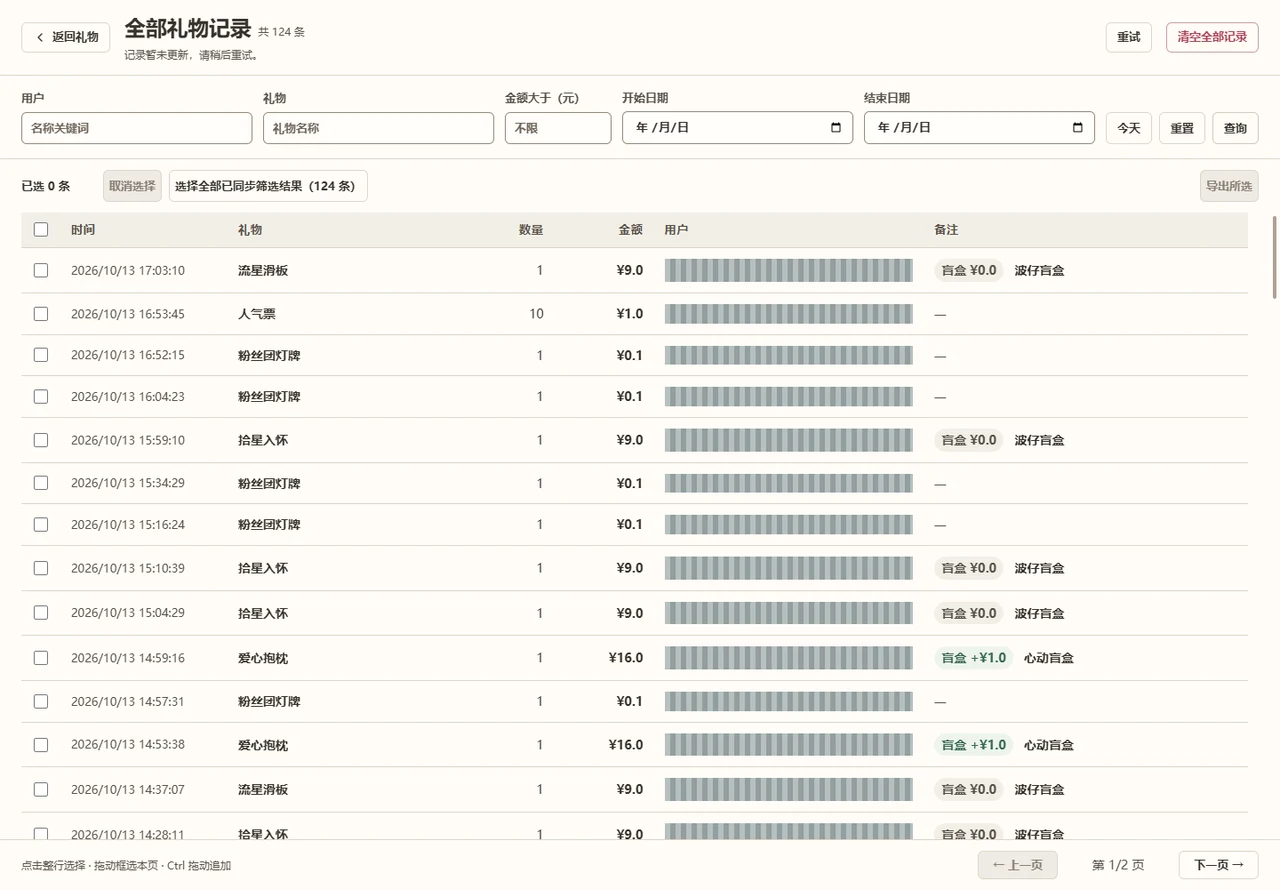
Task: Go to next page with 下一页
Action: pos(1218,865)
